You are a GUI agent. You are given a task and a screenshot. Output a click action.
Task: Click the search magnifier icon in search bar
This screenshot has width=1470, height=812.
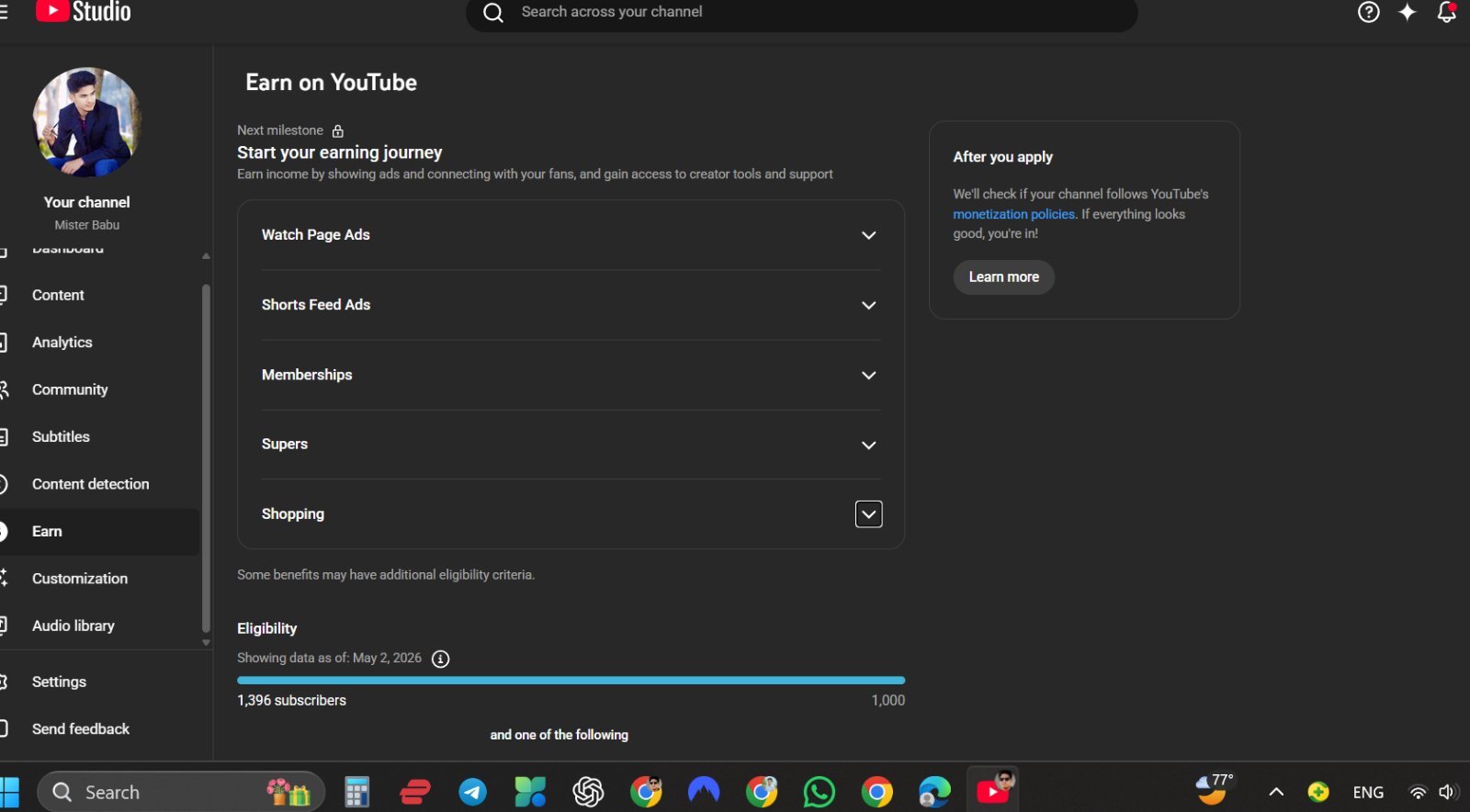(x=493, y=13)
